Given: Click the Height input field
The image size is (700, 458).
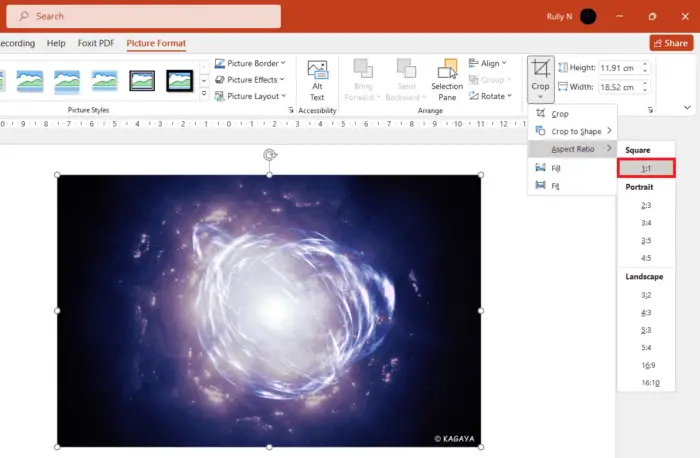Looking at the screenshot, I should click(619, 68).
